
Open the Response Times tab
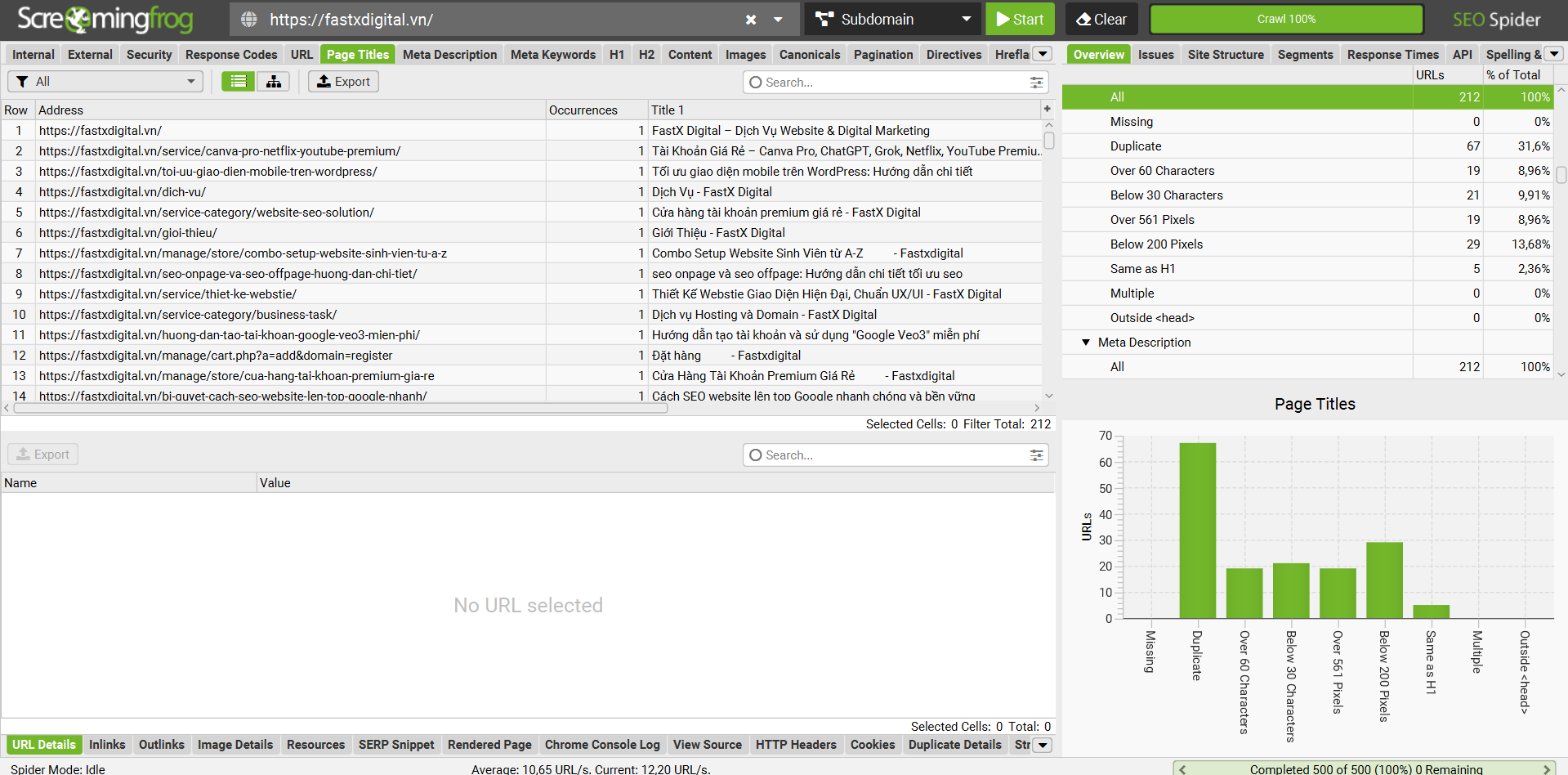pos(1392,54)
